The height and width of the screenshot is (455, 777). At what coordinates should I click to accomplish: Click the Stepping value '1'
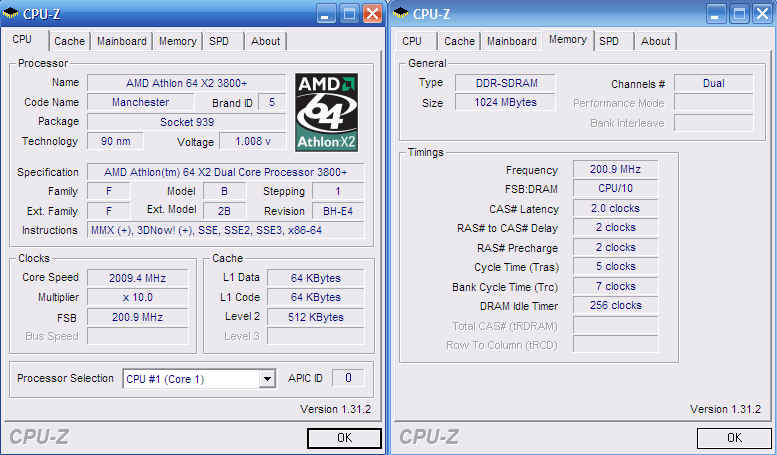point(338,191)
